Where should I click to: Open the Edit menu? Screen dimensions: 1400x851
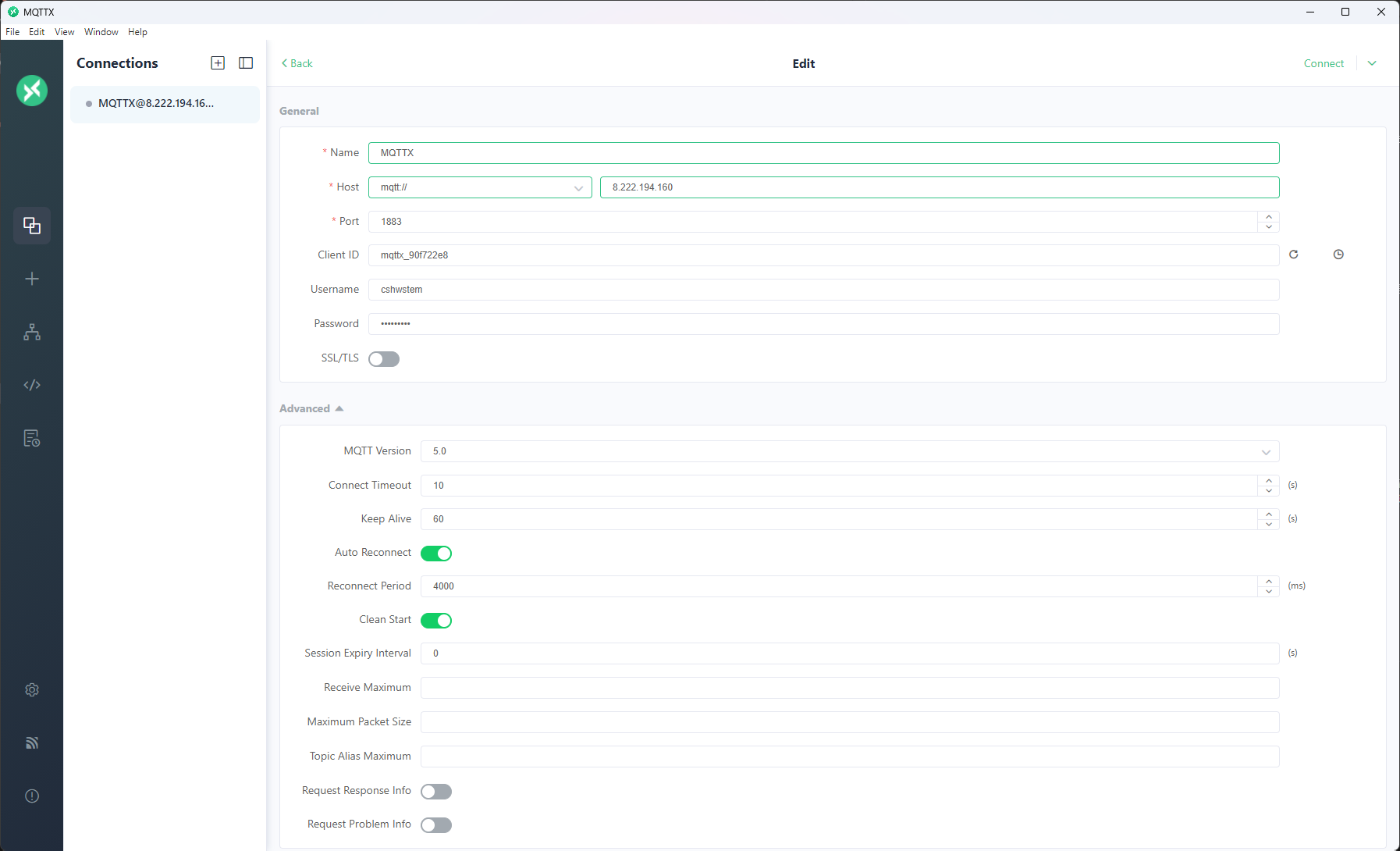click(x=37, y=32)
